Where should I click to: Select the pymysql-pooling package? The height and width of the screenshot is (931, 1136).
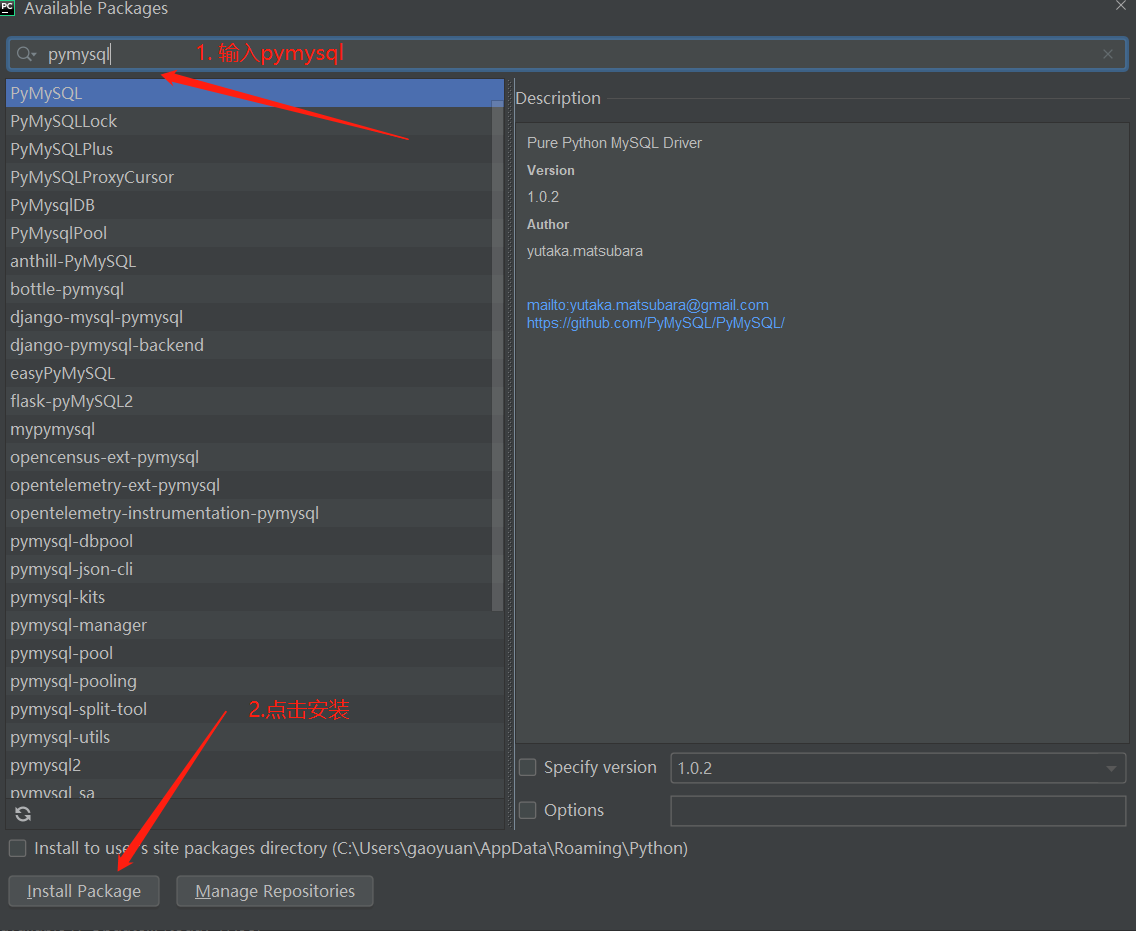(x=254, y=682)
